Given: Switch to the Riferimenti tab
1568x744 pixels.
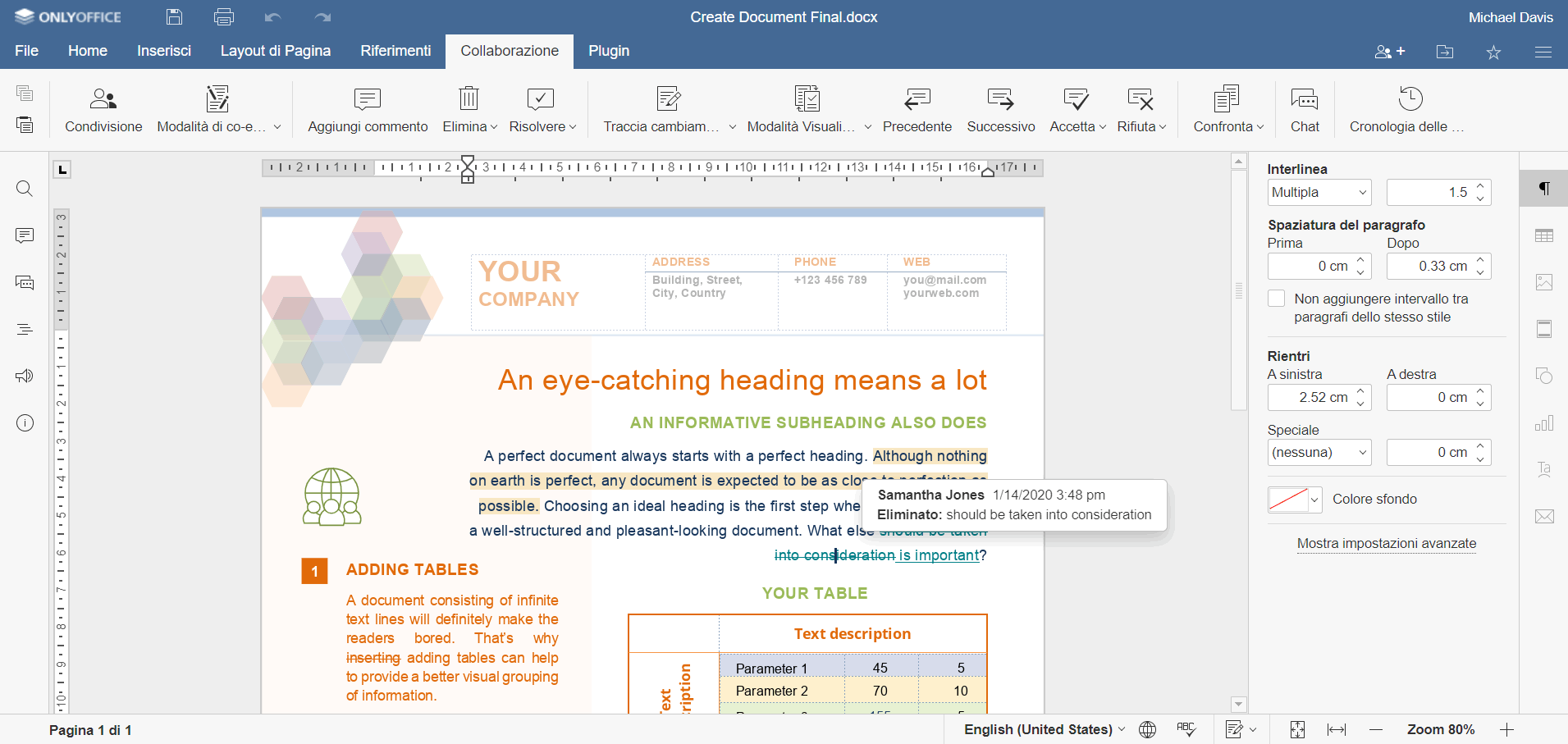Looking at the screenshot, I should click(395, 51).
